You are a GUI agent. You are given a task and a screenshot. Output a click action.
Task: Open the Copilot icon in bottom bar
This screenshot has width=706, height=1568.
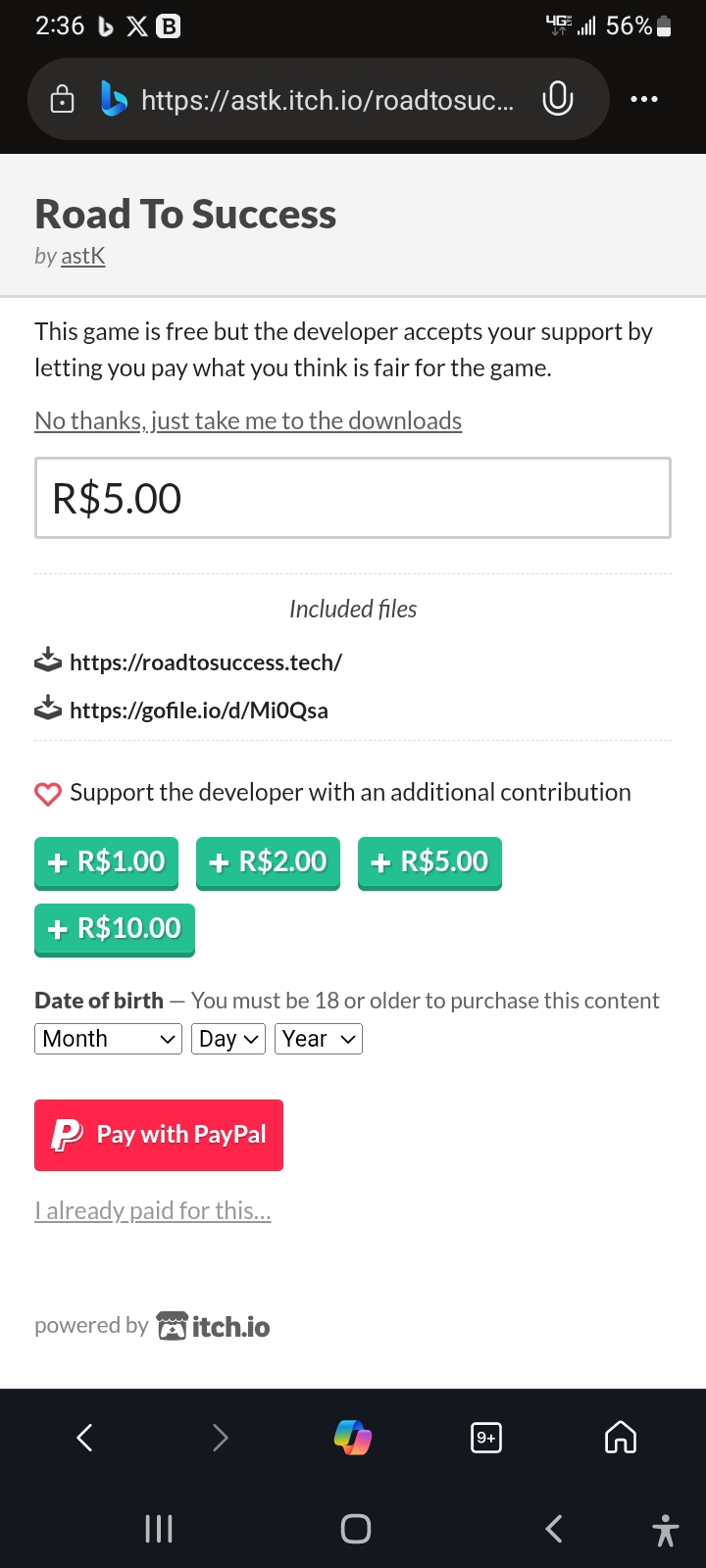pyautogui.click(x=353, y=1438)
